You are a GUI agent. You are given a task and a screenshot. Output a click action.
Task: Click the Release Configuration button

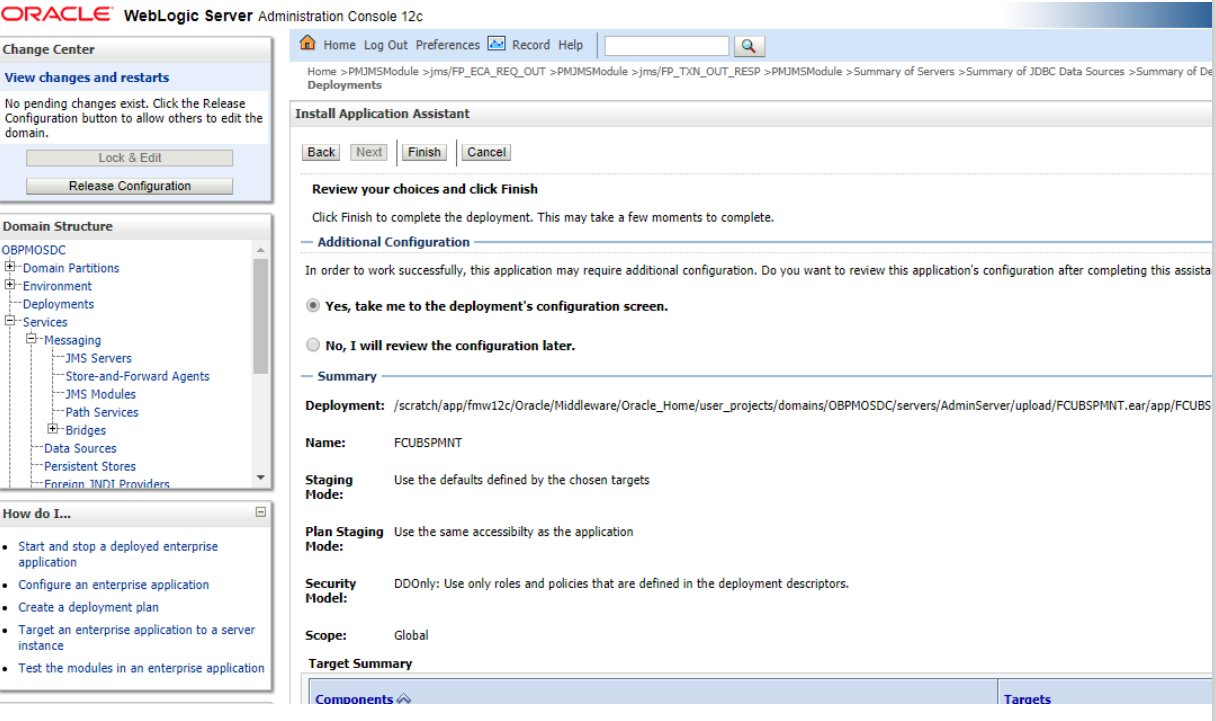(x=130, y=186)
